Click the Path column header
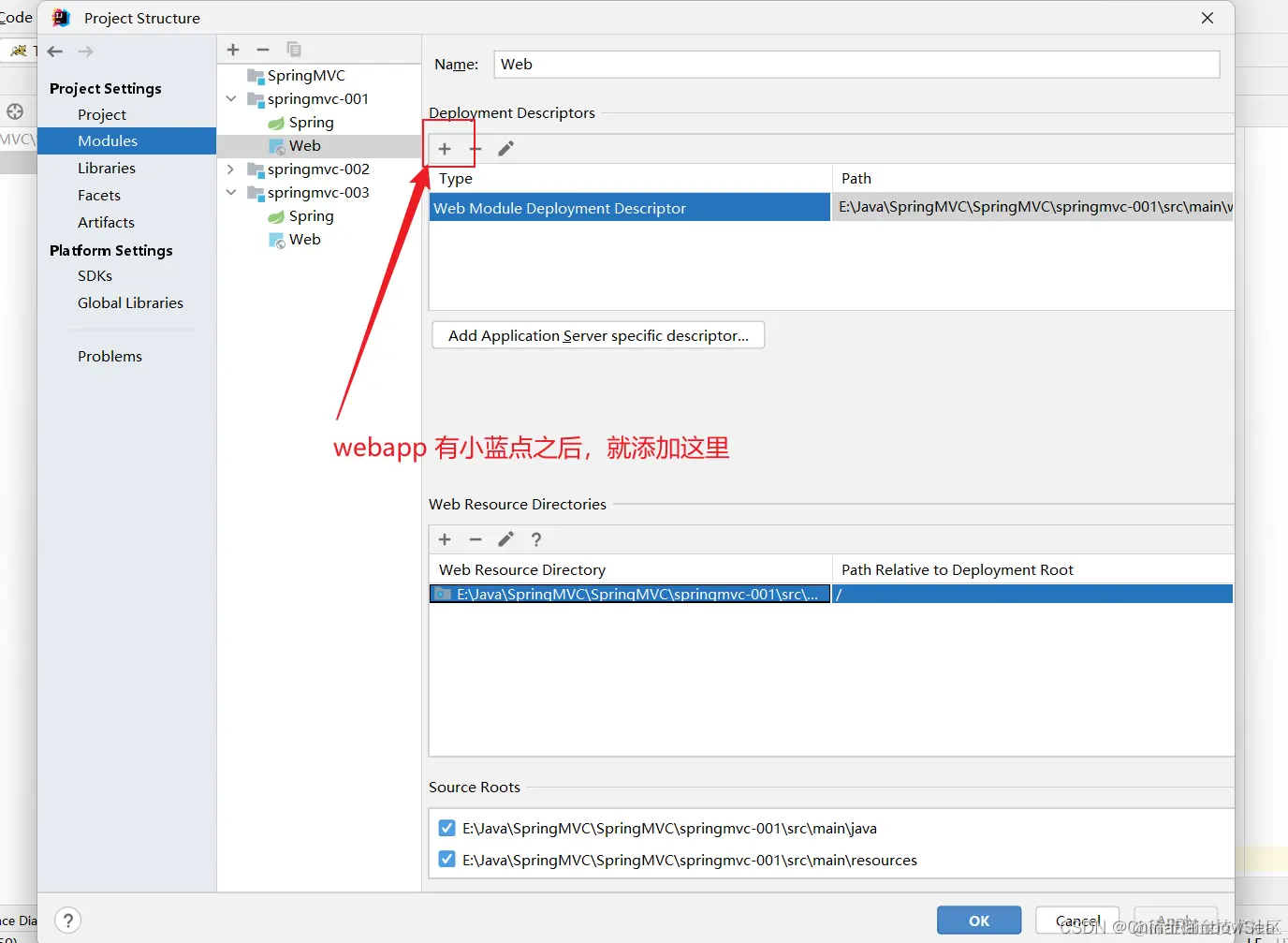Image resolution: width=1288 pixels, height=943 pixels. 1032,178
